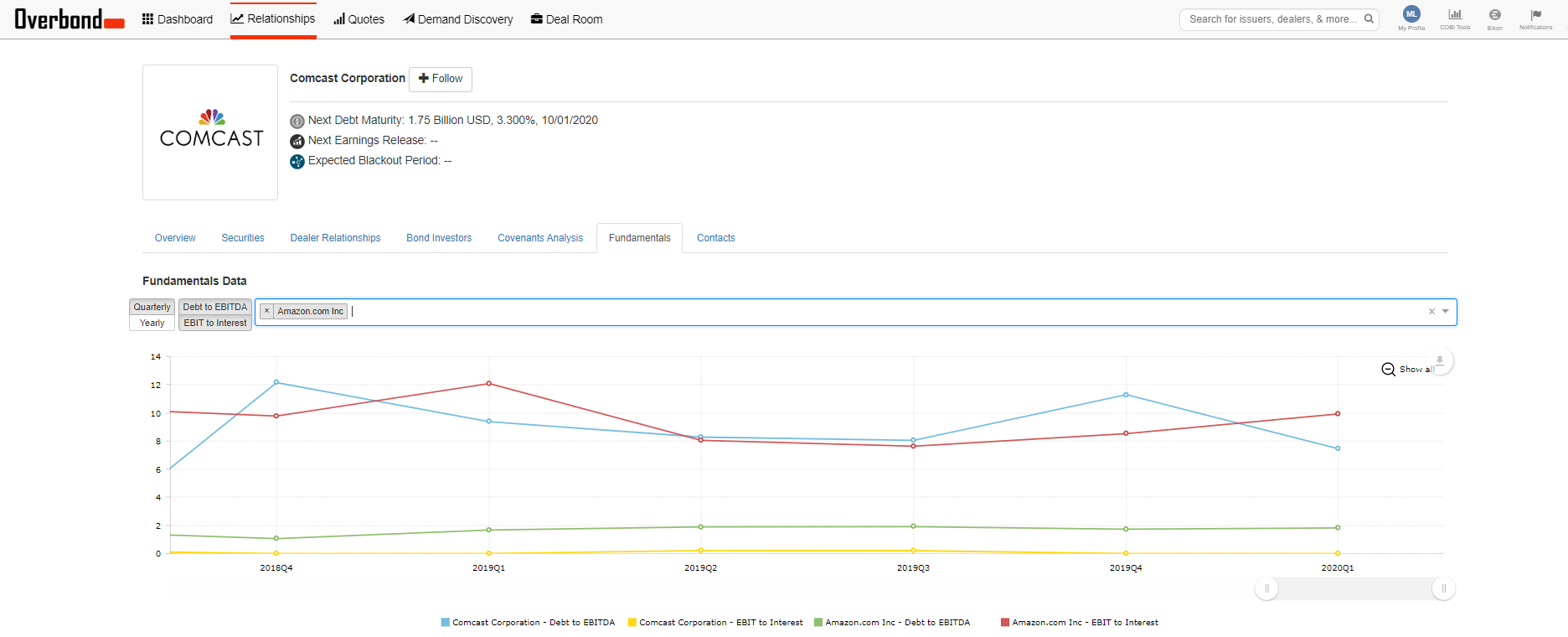Click Comcast EBIT to Interest point at 2019Q2
Image resolution: width=1568 pixels, height=637 pixels.
[x=701, y=551]
